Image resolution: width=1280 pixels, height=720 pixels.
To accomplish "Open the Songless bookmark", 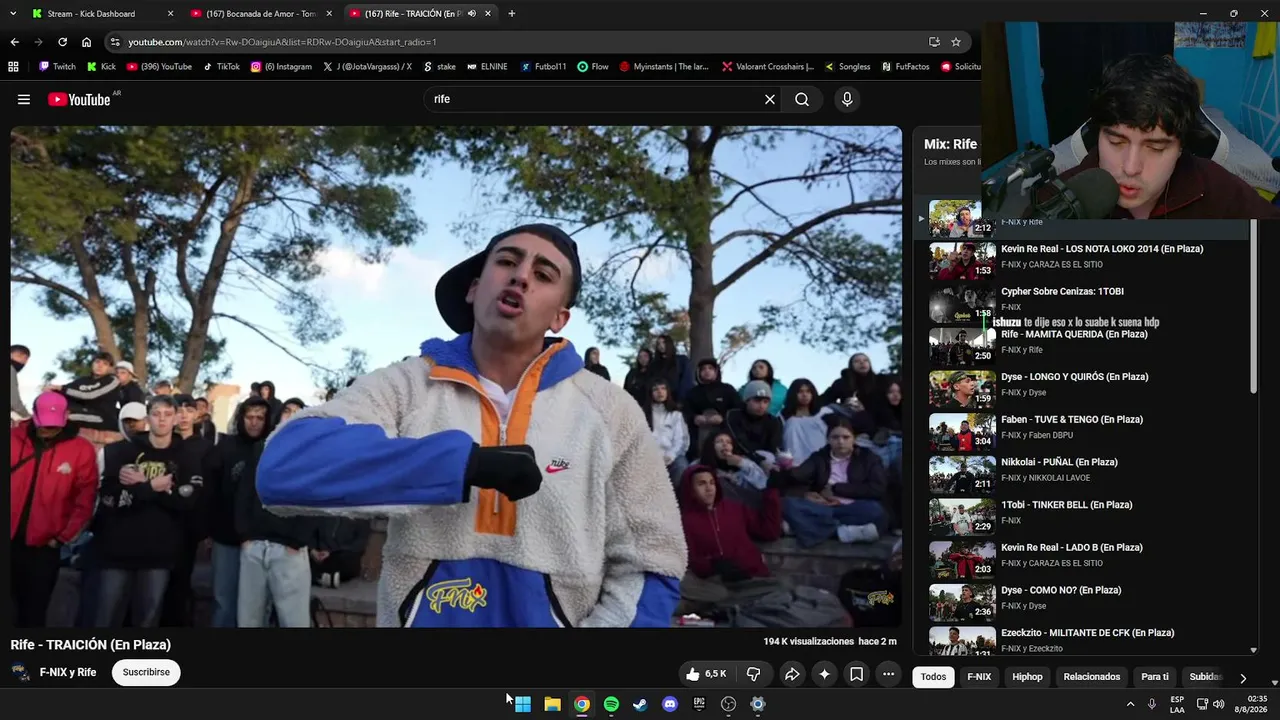I will pyautogui.click(x=847, y=67).
